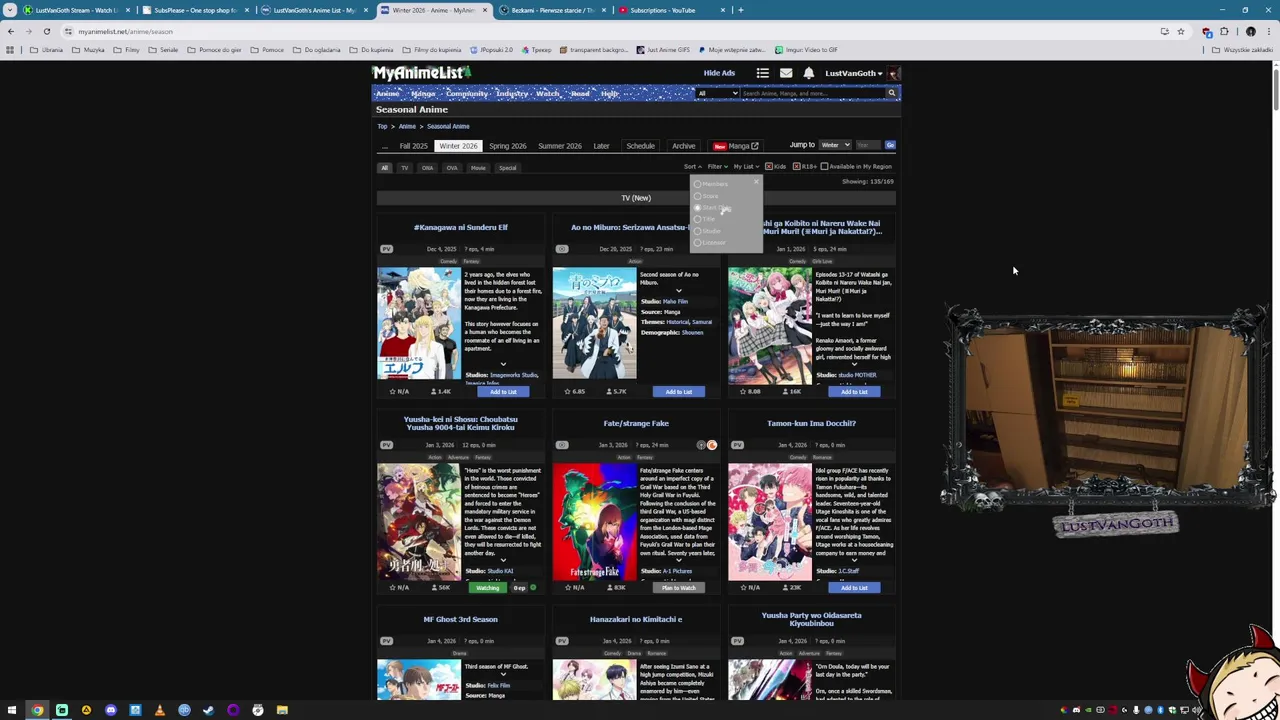The width and height of the screenshot is (1280, 720).
Task: Add #Kanagawa ni Sunderu Elf to list
Action: pyautogui.click(x=503, y=392)
